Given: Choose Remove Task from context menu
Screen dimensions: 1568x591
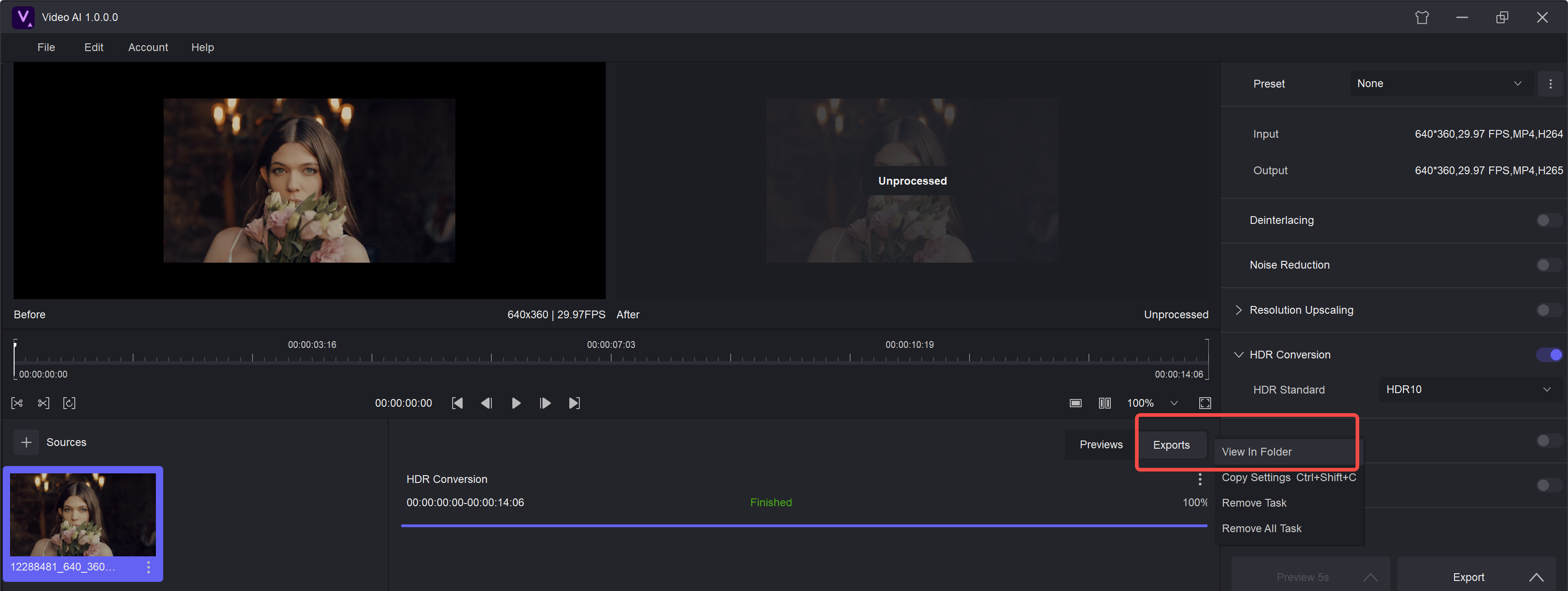Looking at the screenshot, I should [1289, 503].
